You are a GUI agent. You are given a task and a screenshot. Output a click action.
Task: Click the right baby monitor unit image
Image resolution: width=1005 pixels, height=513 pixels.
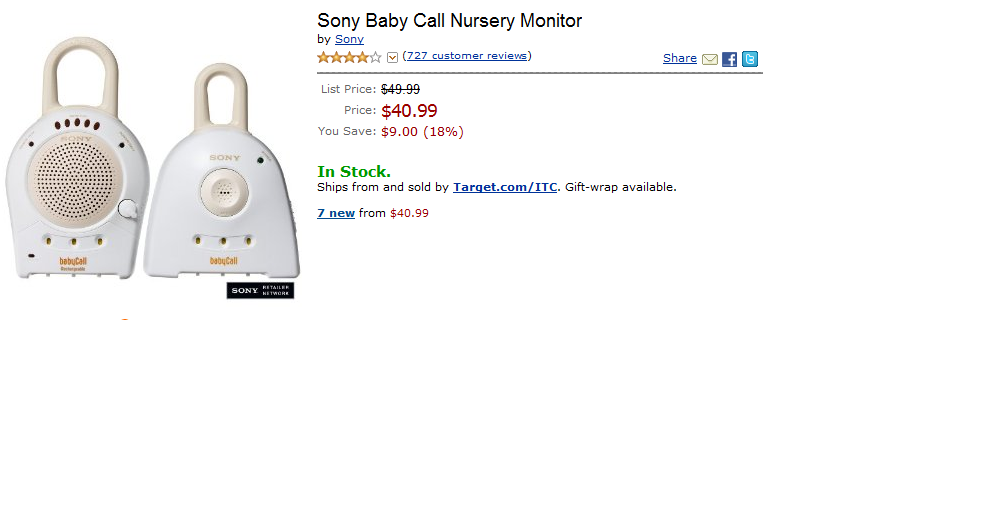pos(223,180)
